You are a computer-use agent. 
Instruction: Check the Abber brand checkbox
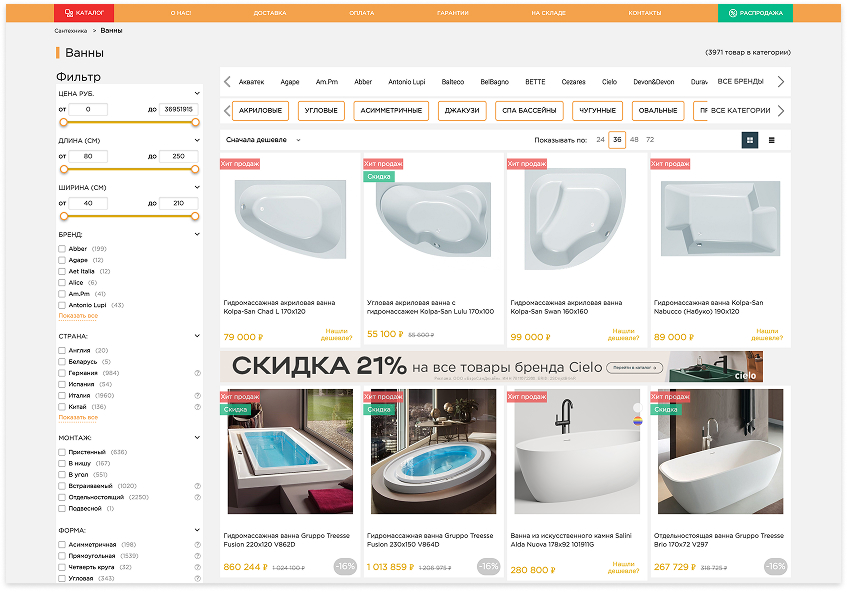pyautogui.click(x=62, y=249)
